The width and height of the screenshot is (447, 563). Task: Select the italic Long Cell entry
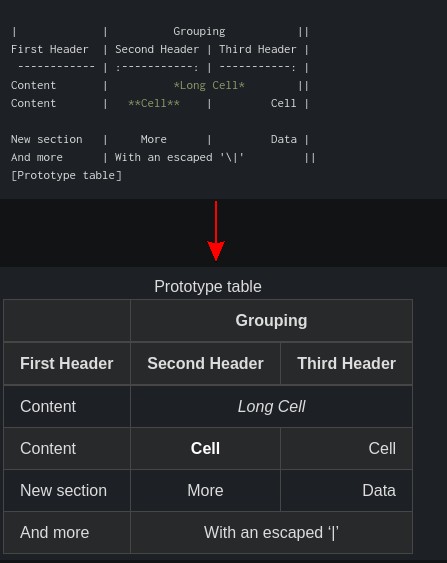click(x=271, y=406)
